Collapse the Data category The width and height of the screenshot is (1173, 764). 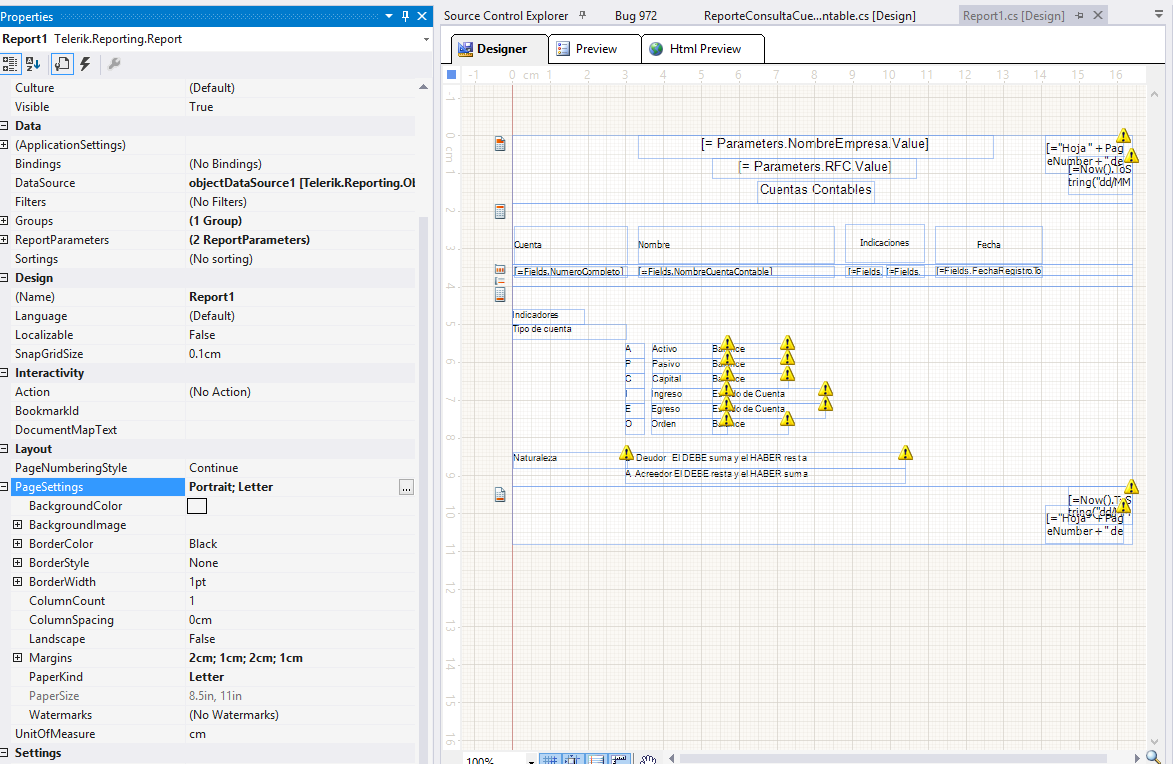4,126
